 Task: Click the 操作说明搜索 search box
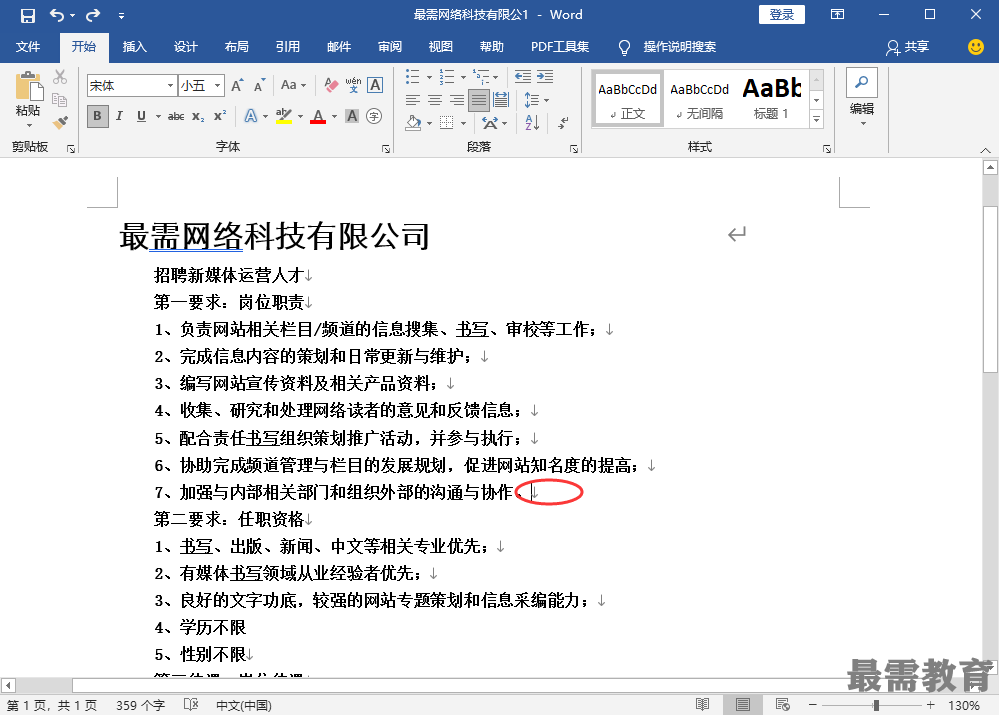679,47
